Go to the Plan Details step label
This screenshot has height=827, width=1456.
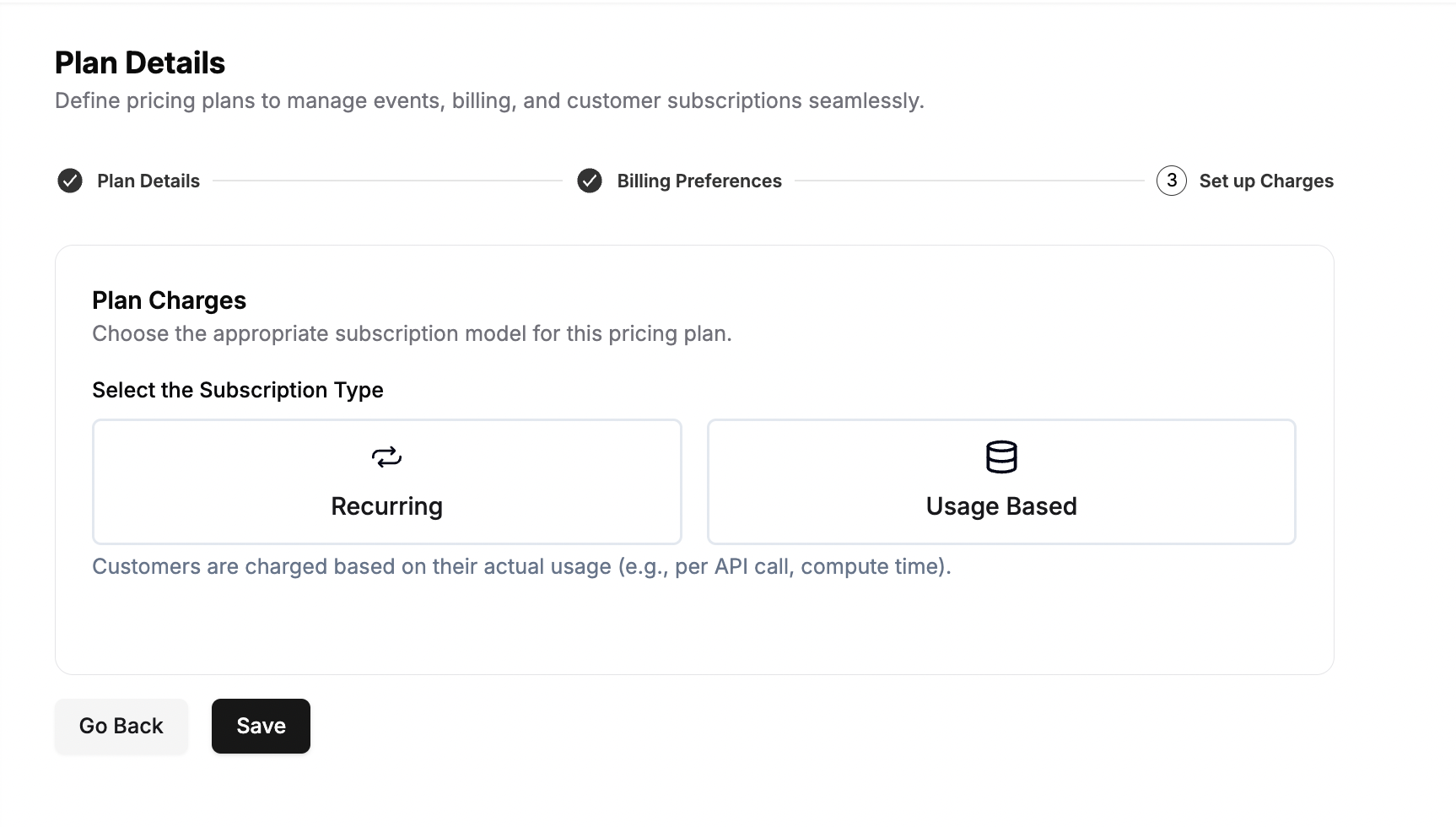(x=148, y=181)
